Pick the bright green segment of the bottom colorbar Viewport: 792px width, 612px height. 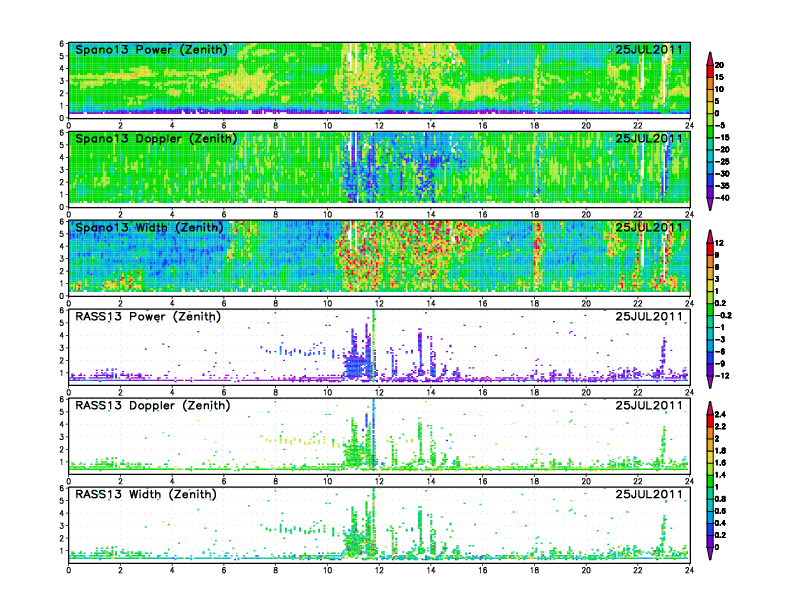710,481
